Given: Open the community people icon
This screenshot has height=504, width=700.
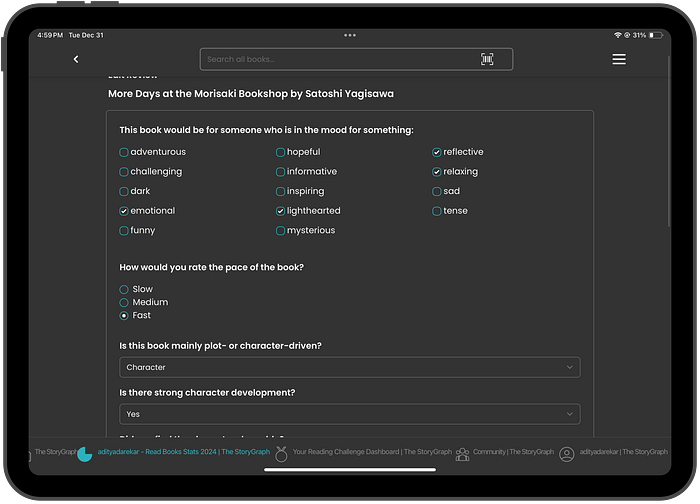Looking at the screenshot, I should pos(462,454).
